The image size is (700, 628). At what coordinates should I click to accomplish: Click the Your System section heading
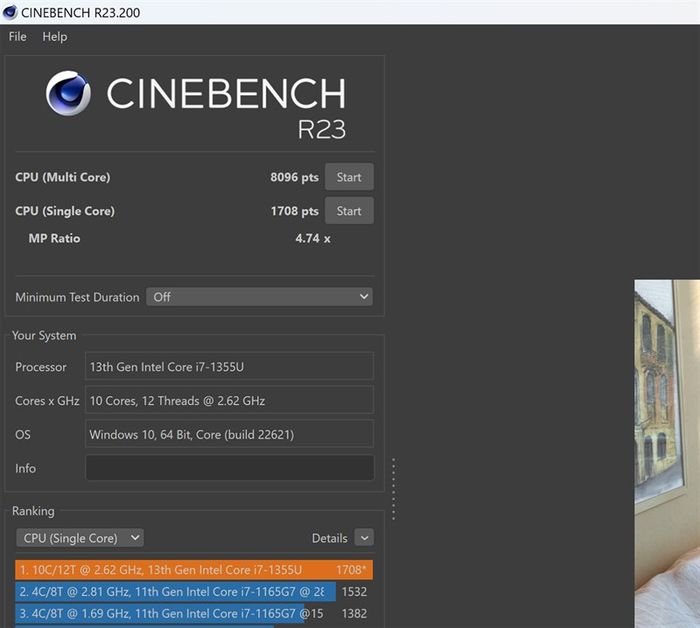pyautogui.click(x=44, y=336)
